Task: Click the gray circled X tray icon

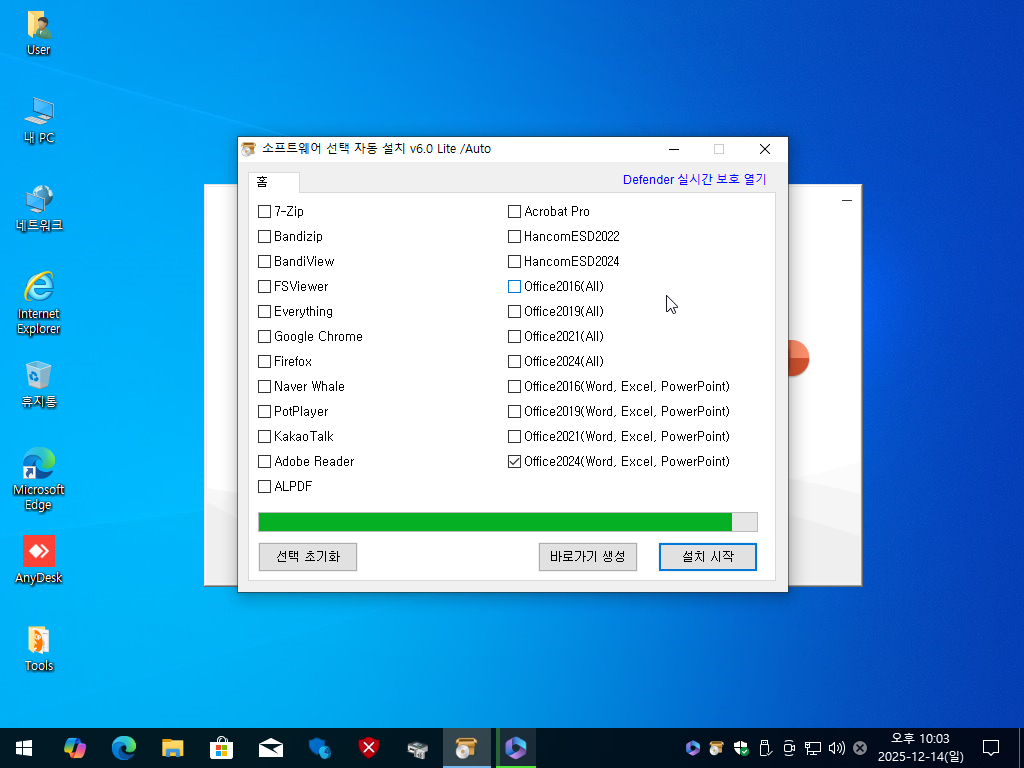Action: (860, 748)
